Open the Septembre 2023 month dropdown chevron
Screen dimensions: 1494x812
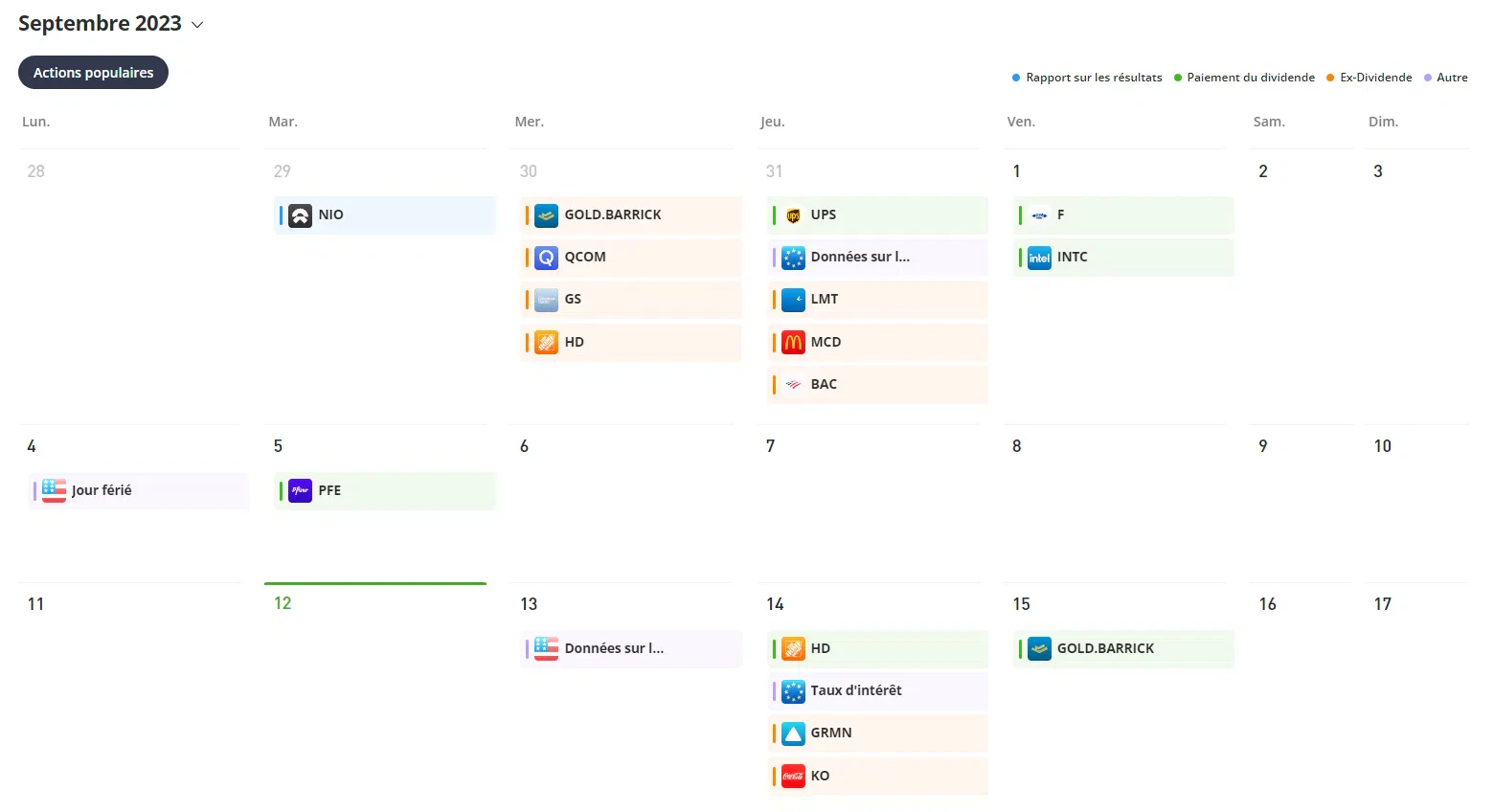pyautogui.click(x=197, y=25)
